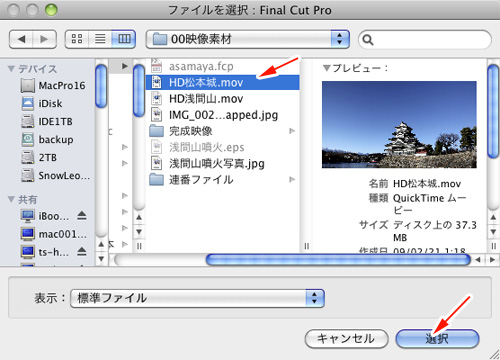Go back with the left arrow button
Viewport: 500px width, 360px height.
tap(21, 39)
